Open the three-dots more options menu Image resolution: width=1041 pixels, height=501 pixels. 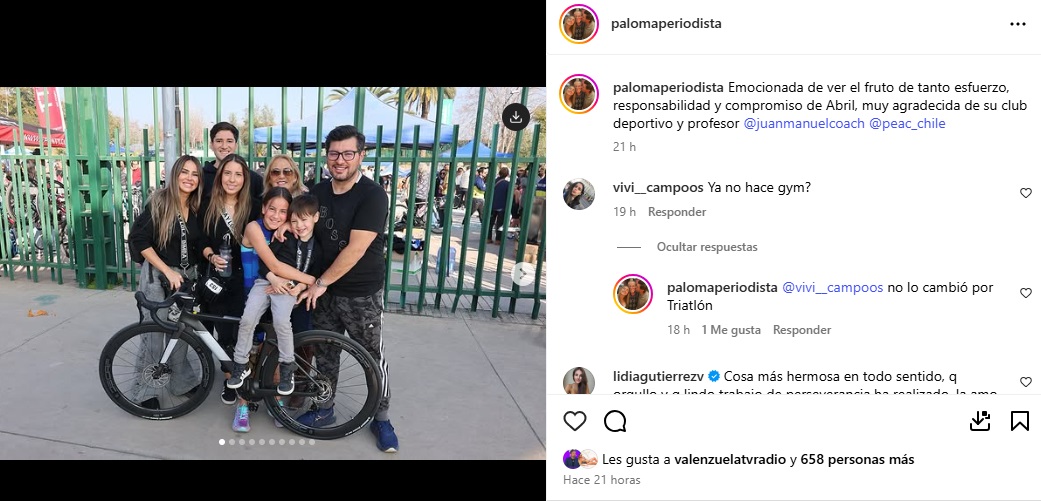(x=1017, y=24)
